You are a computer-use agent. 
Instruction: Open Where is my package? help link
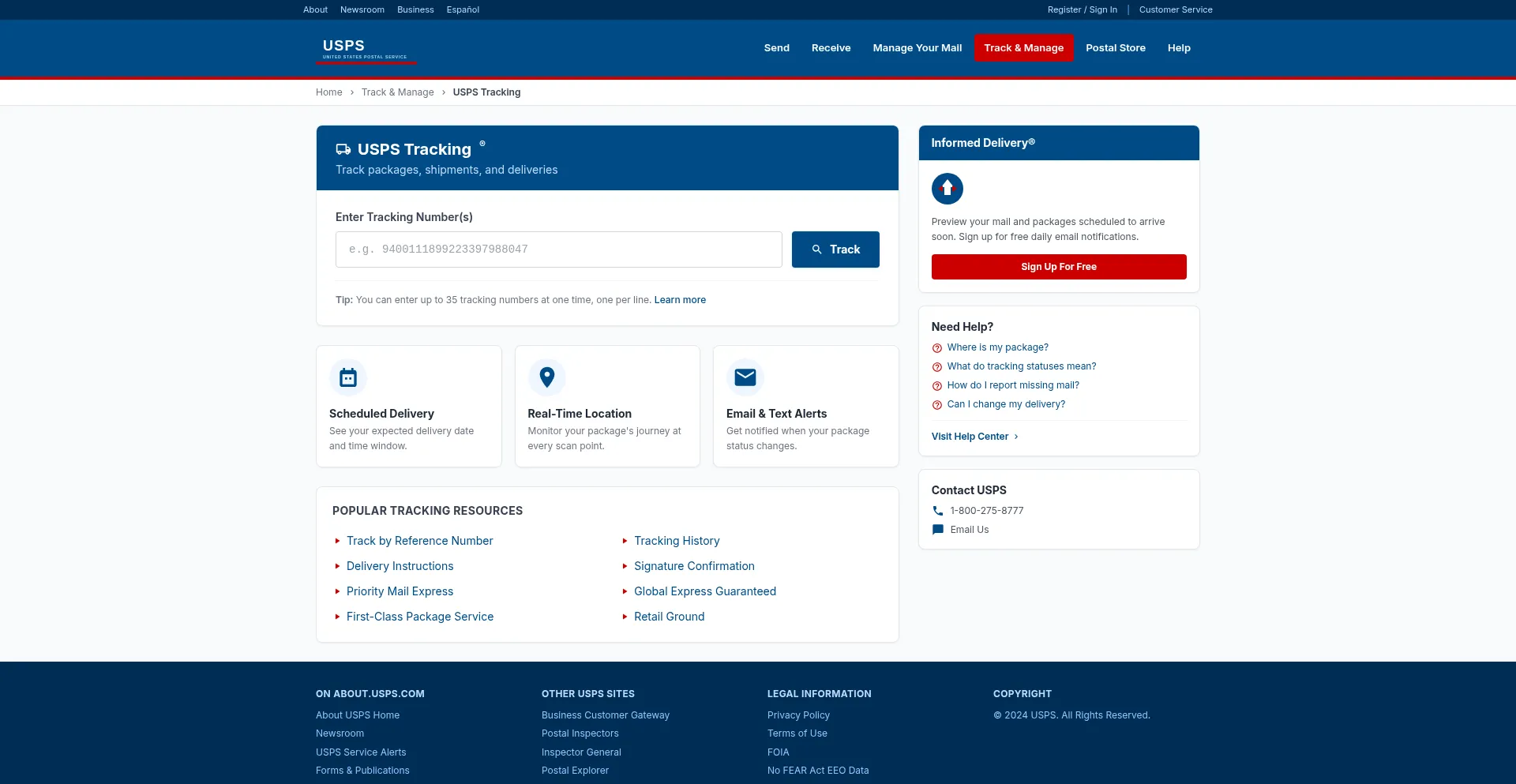998,347
